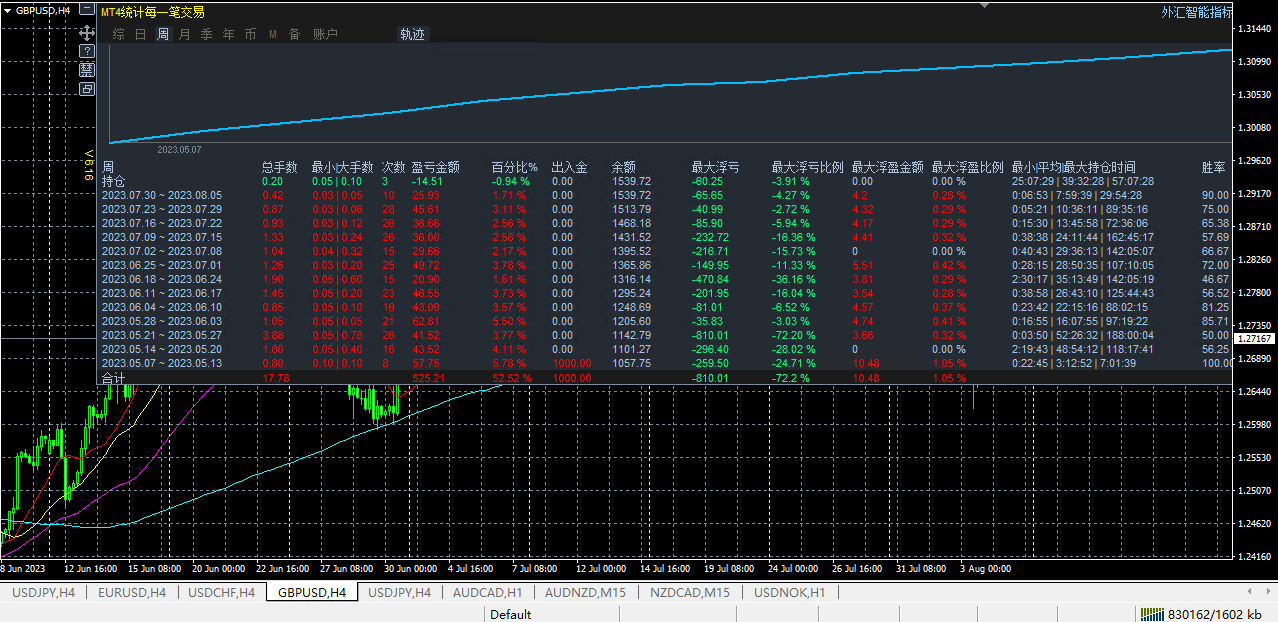Switch to the EURUSD,H4 chart tab
The height and width of the screenshot is (622, 1278).
click(132, 592)
